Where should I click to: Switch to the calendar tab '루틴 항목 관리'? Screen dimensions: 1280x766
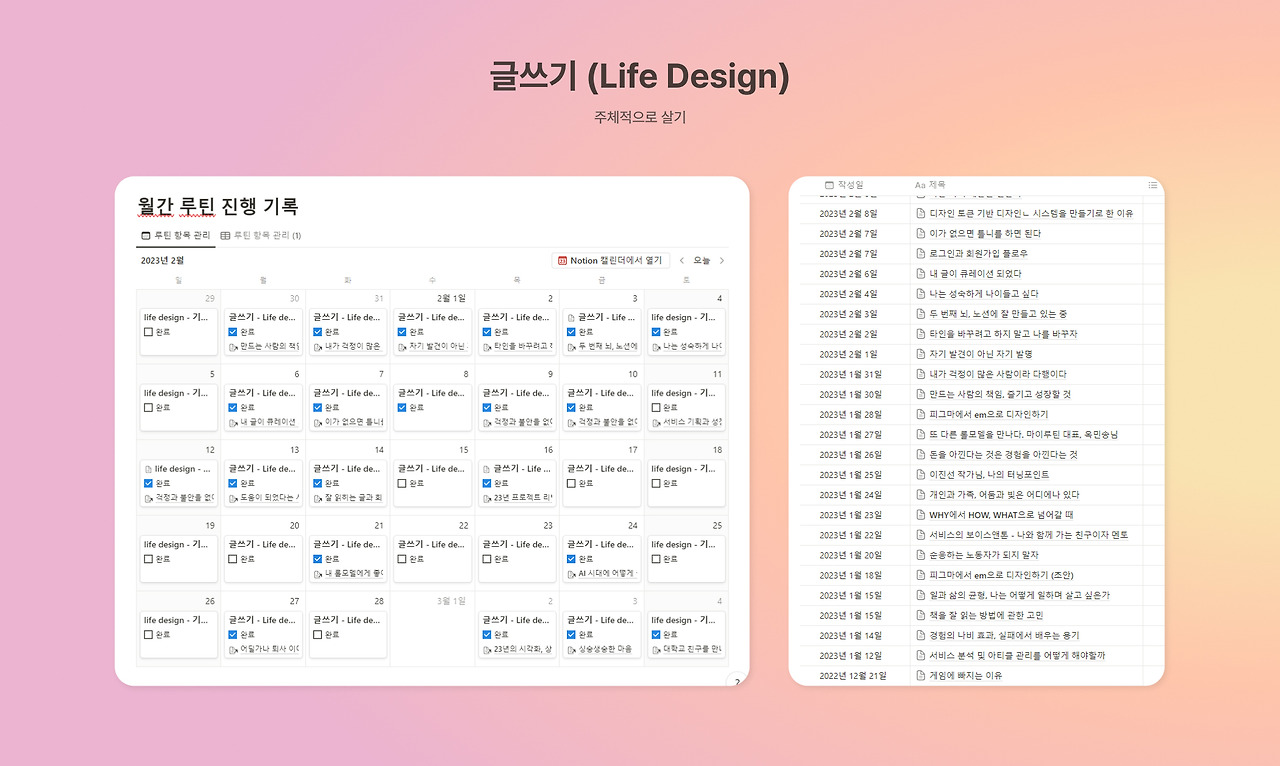coord(176,235)
